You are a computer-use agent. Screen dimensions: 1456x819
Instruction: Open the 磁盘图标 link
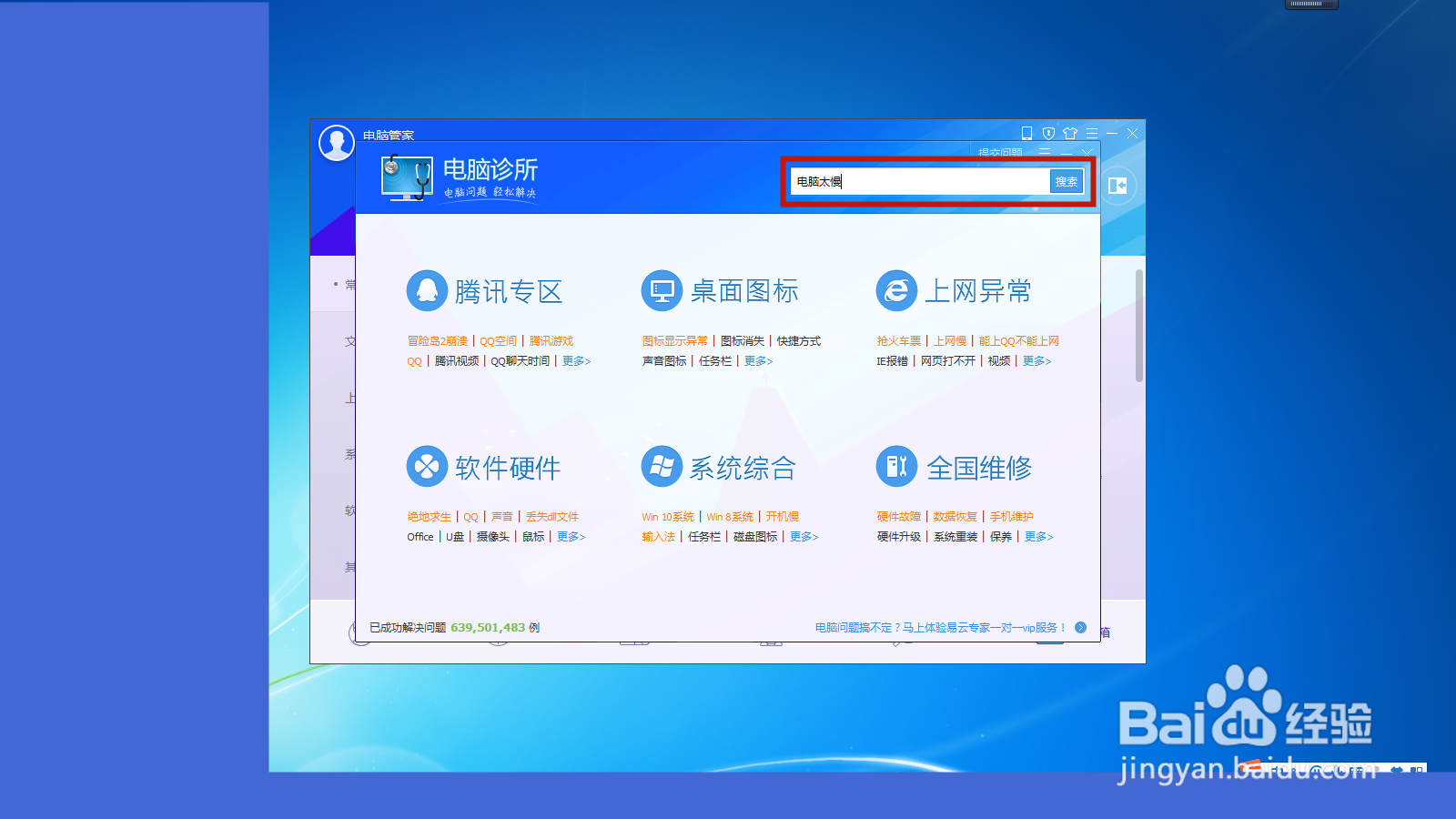point(755,537)
